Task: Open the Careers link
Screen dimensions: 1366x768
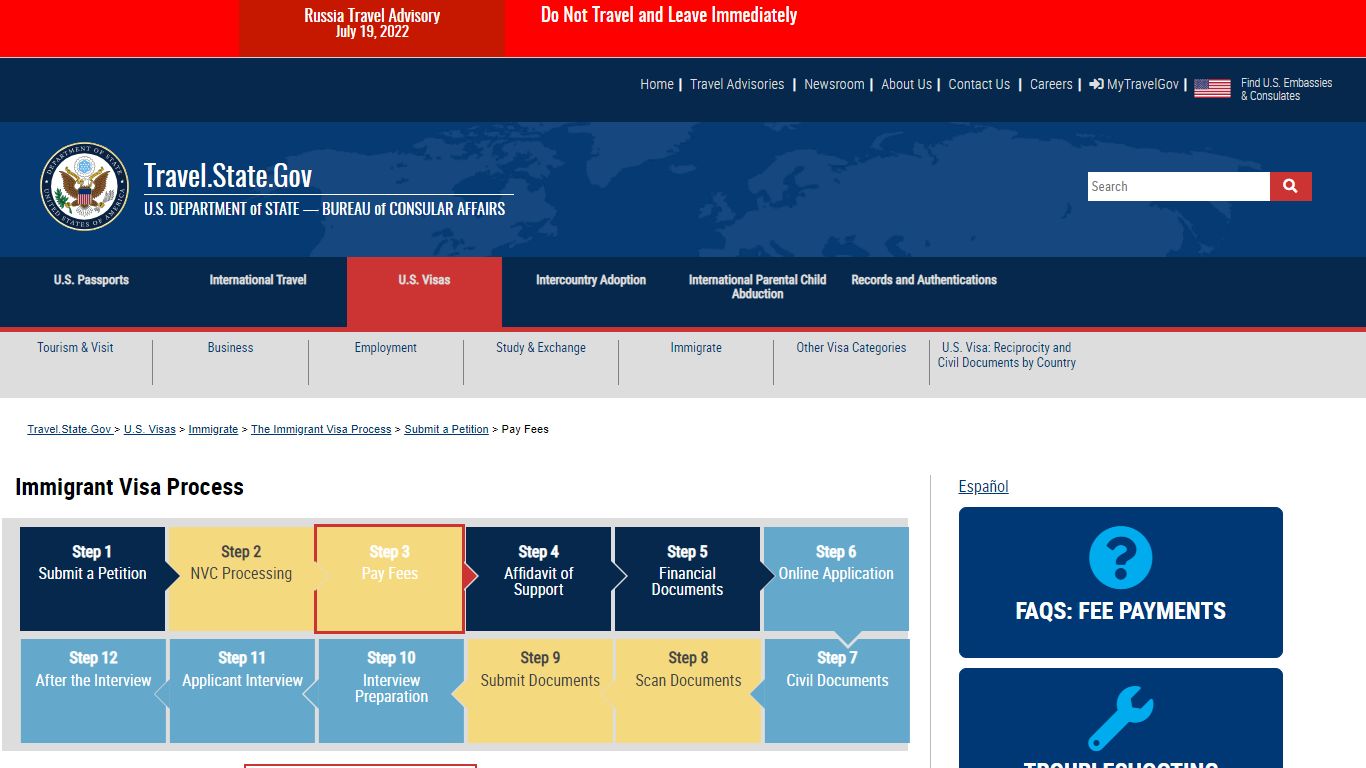Action: (x=1051, y=85)
